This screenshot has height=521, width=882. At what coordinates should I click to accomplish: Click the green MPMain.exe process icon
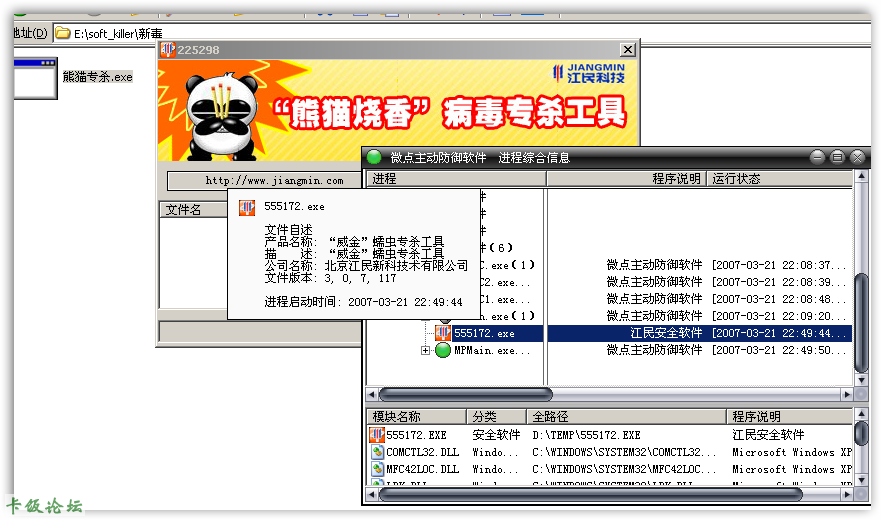443,350
